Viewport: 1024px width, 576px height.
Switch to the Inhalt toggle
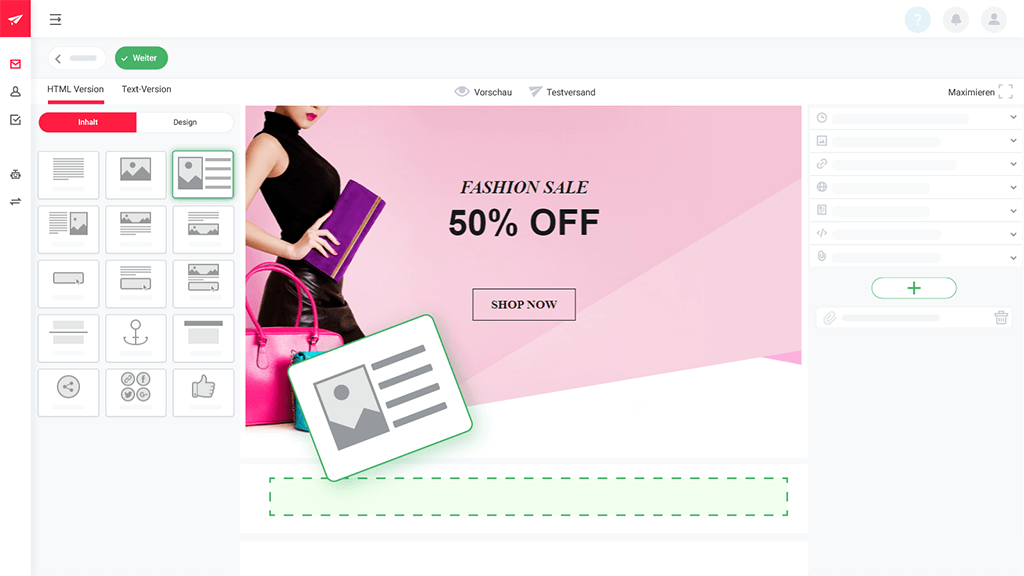tap(88, 122)
